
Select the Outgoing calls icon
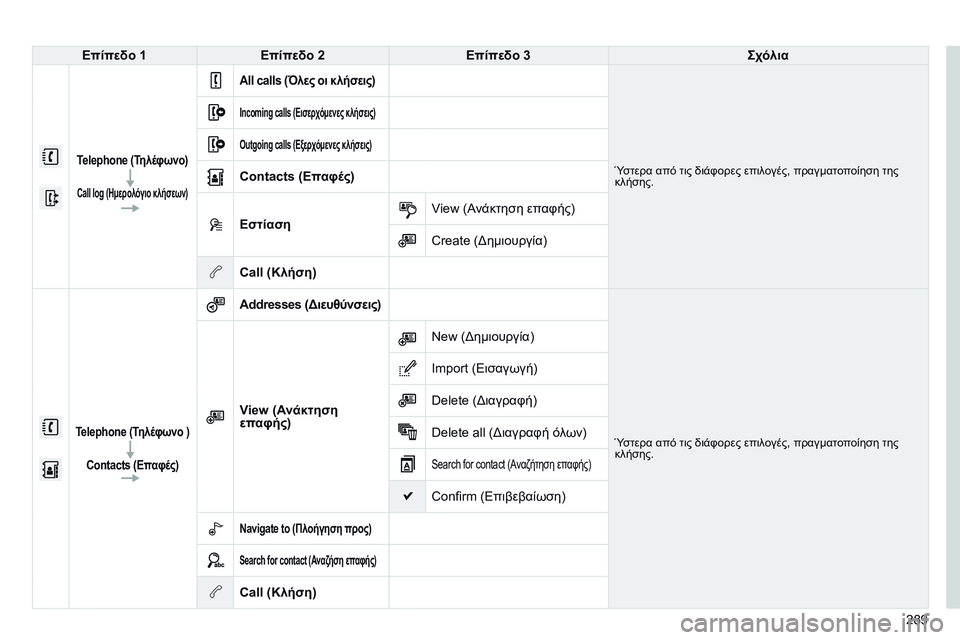point(216,145)
